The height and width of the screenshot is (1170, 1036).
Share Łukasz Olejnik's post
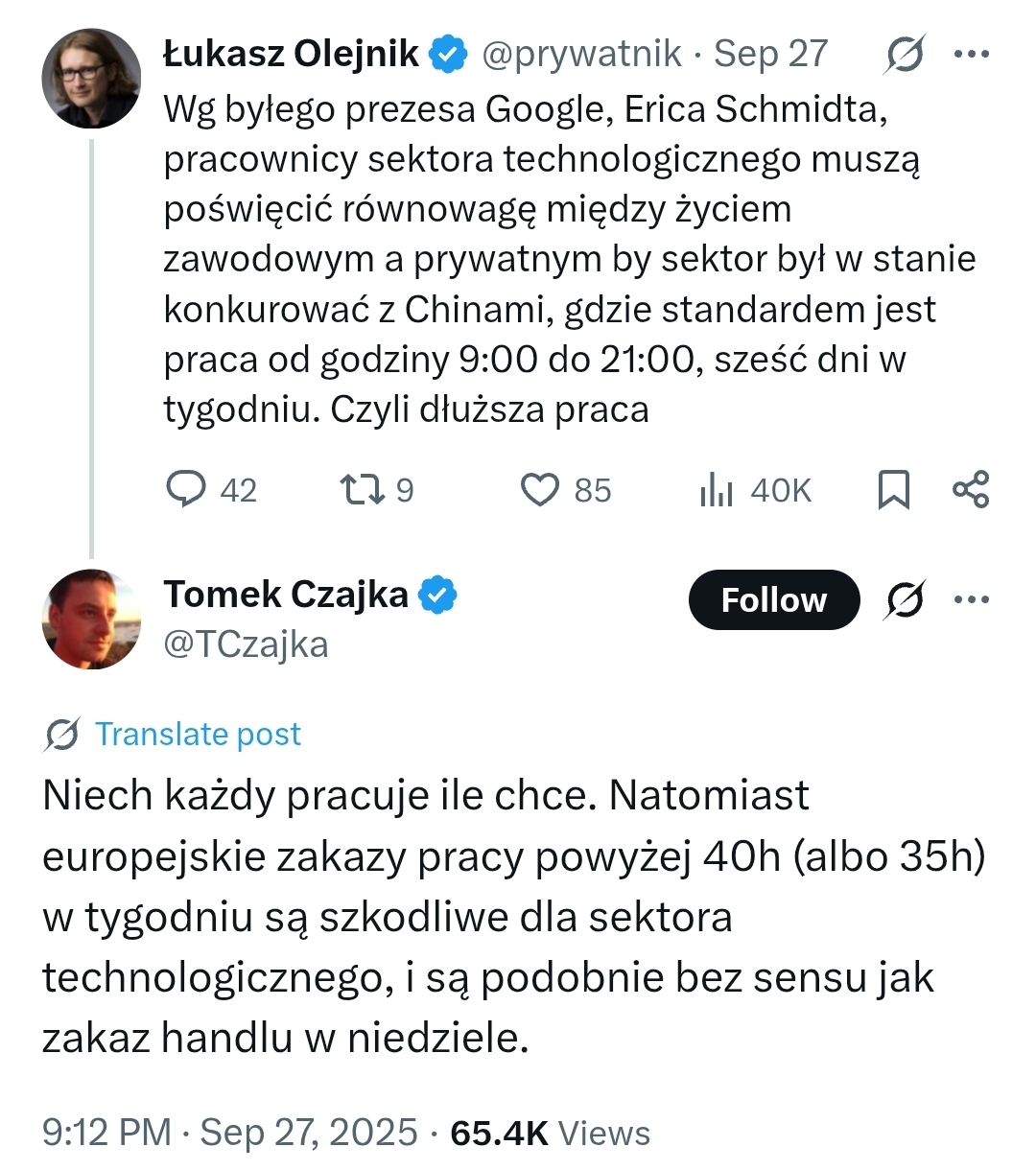click(x=970, y=489)
